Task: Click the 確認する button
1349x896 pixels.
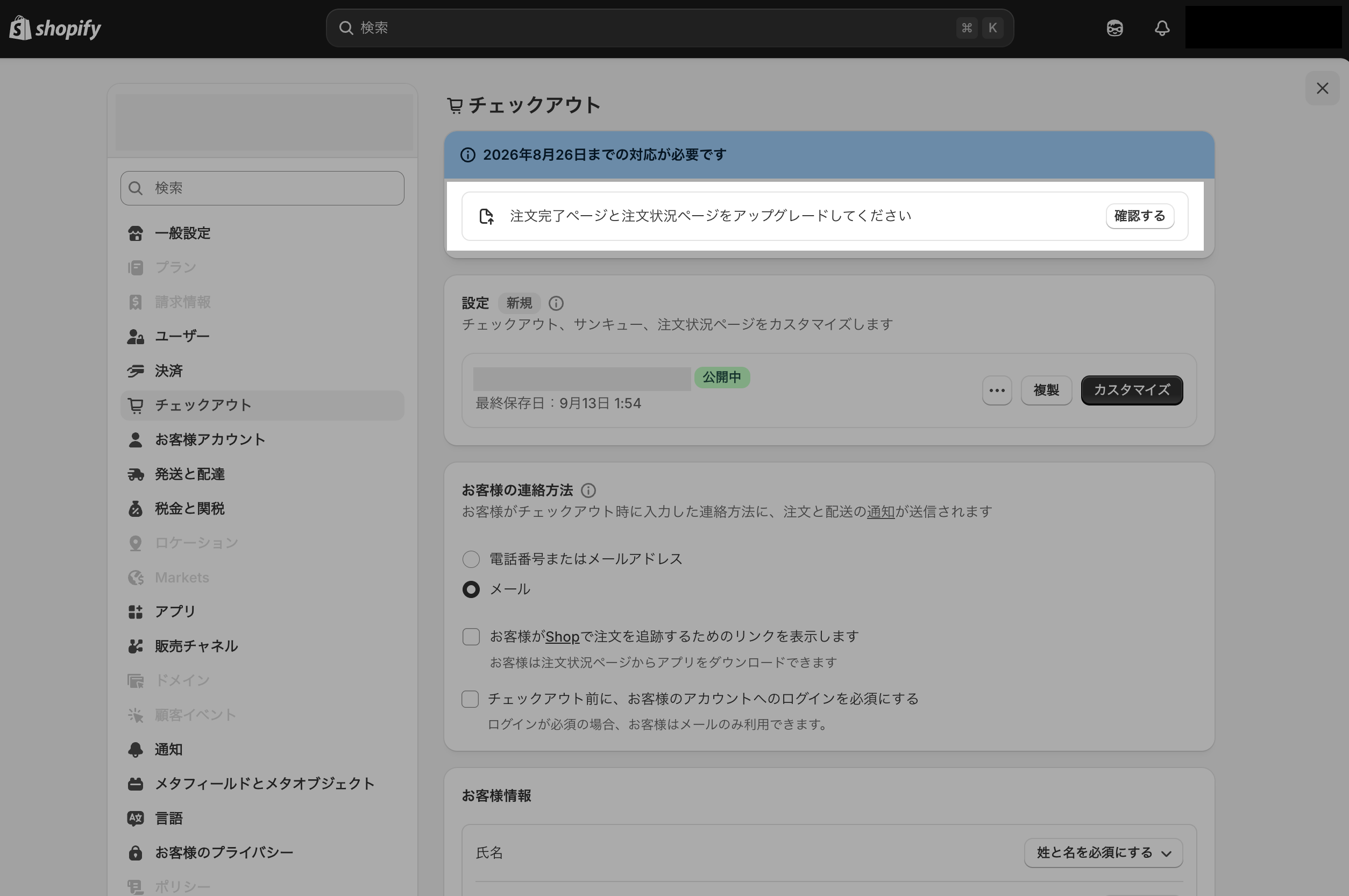Action: click(1139, 216)
